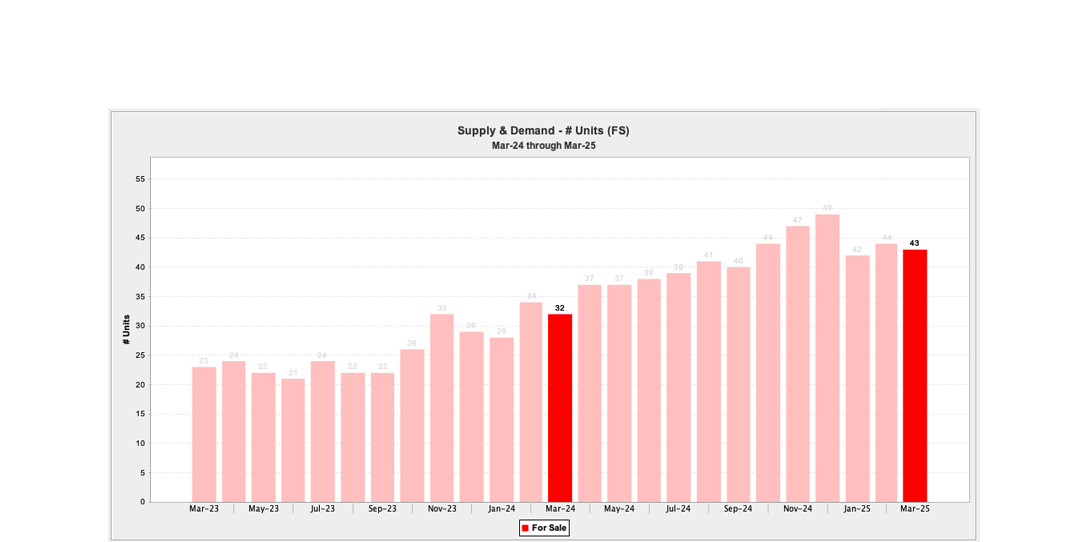
Task: Click the "# Units" y-axis label
Action: (126, 329)
